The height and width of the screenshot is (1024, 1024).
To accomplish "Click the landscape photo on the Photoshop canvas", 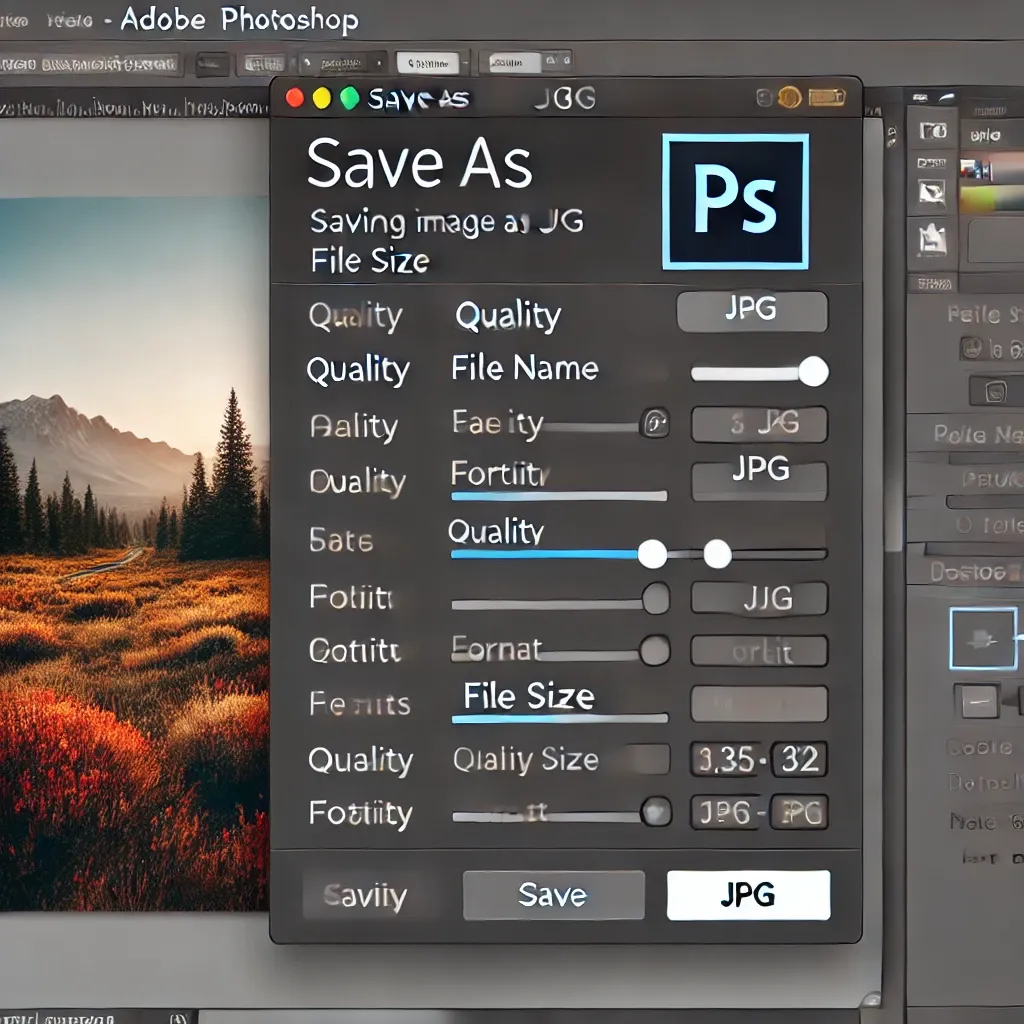I will [x=134, y=554].
